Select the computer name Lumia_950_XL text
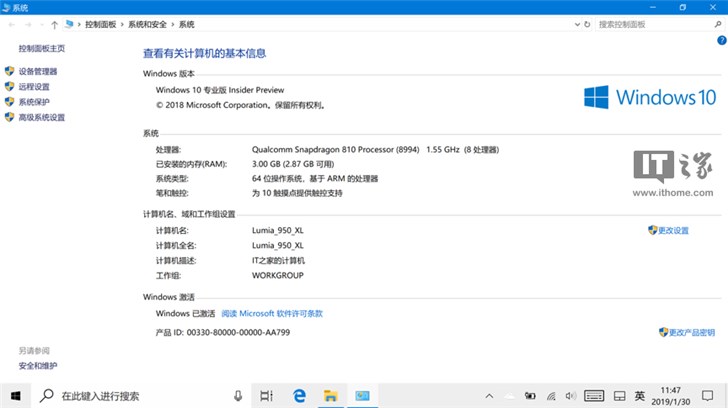This screenshot has width=728, height=408. 278,231
